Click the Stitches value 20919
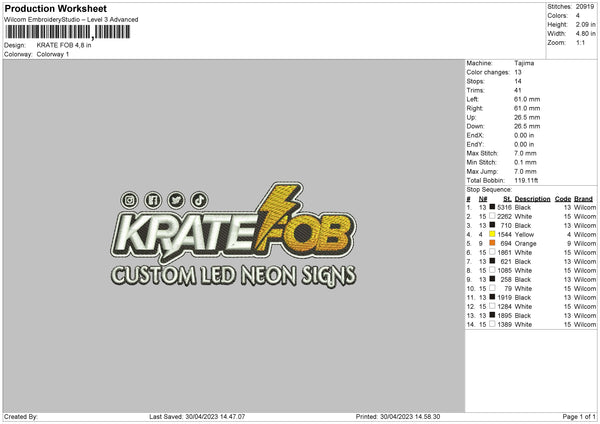The image size is (600, 424). coord(585,7)
